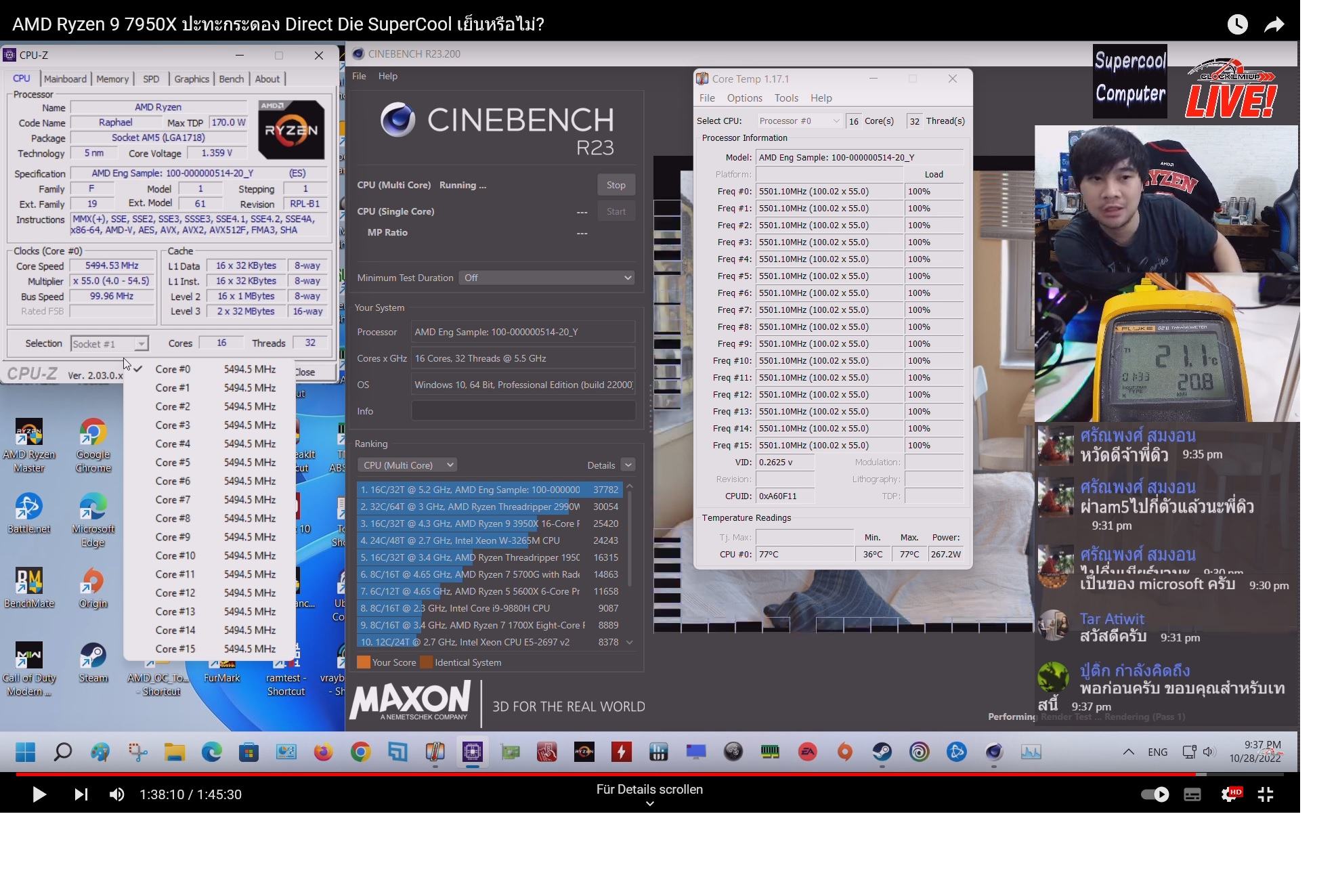
Task: Expand the ranking Details dropdown
Action: 628,465
